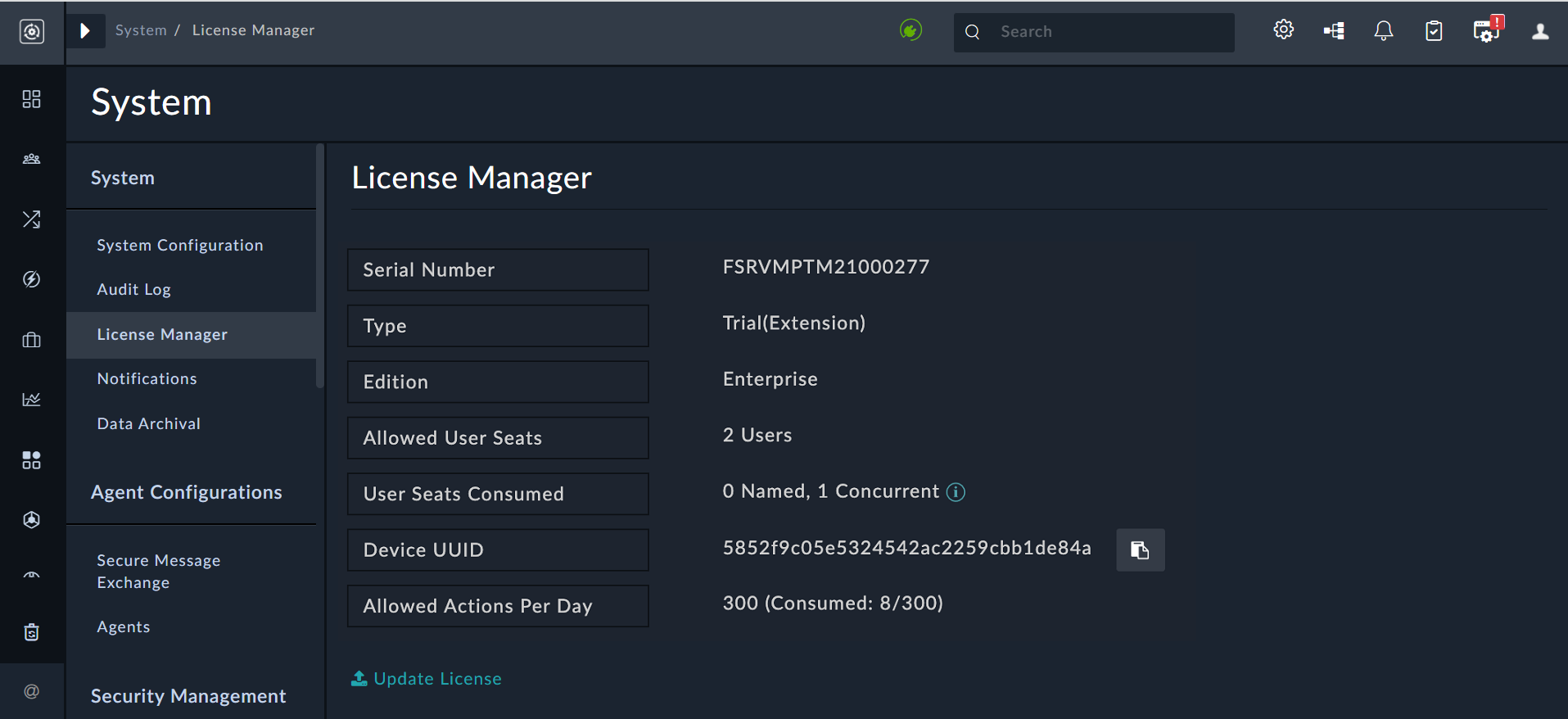This screenshot has height=719, width=1568.
Task: Open the pending tasks clipboard icon
Action: point(1434,31)
